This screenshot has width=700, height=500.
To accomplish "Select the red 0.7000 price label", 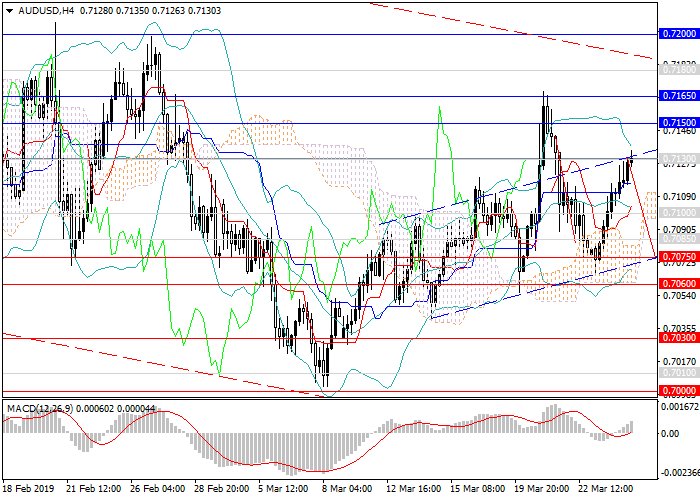I will click(x=678, y=389).
